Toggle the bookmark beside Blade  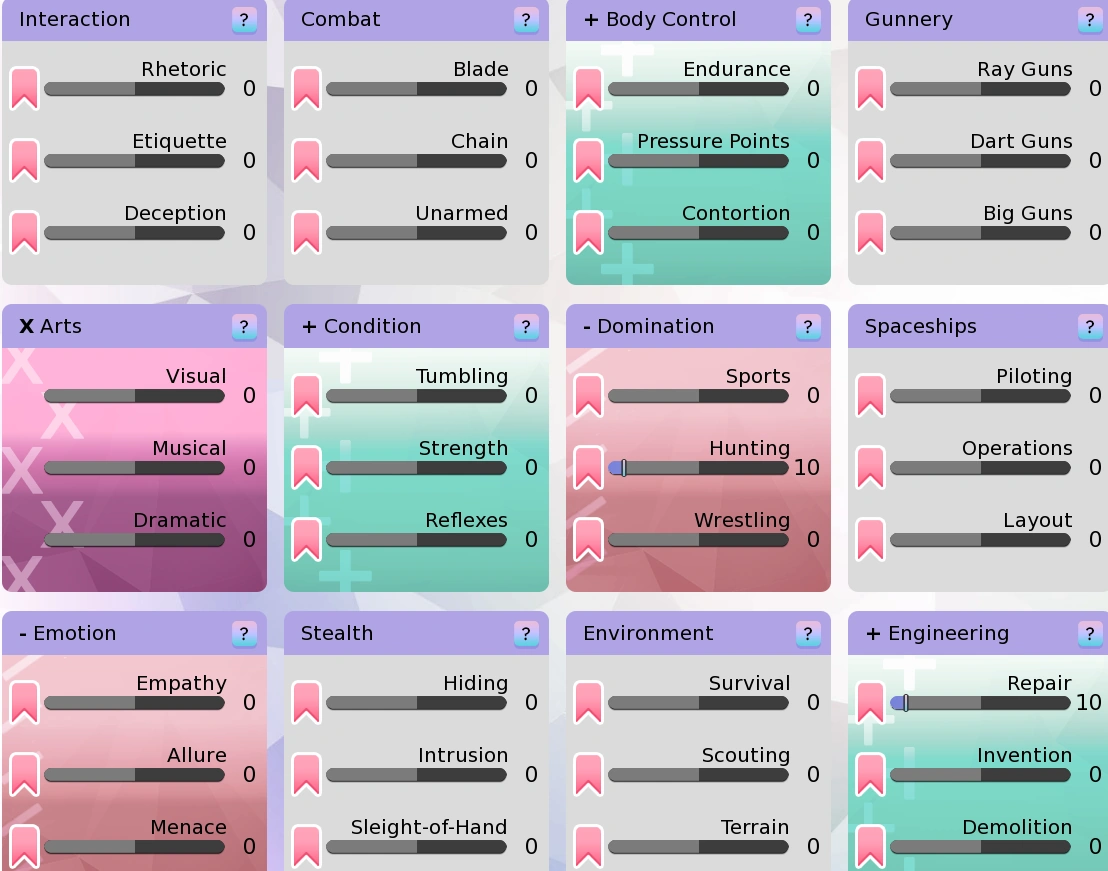point(307,88)
